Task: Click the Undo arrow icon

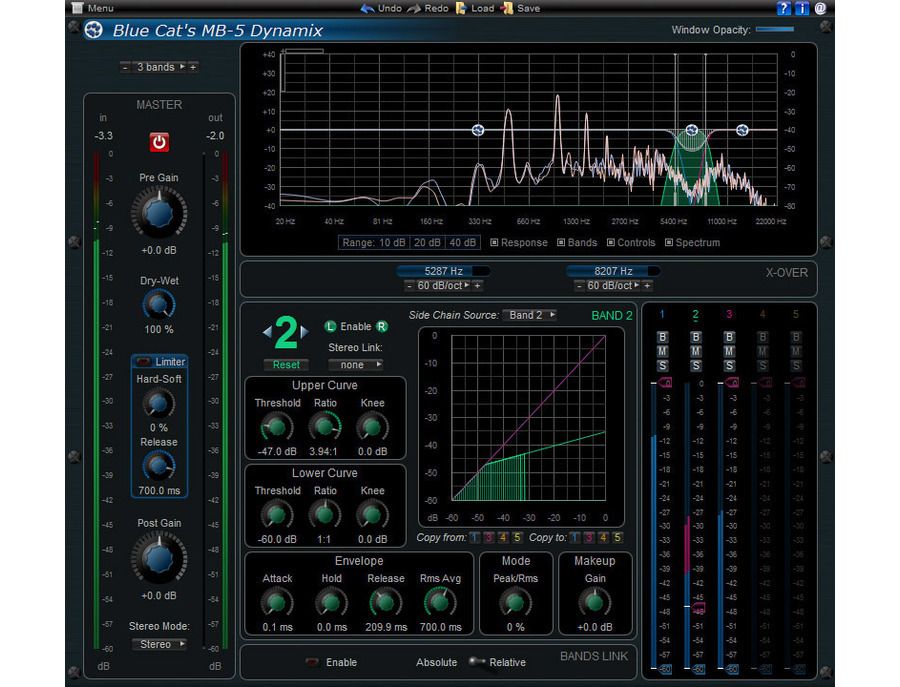Action: point(367,9)
